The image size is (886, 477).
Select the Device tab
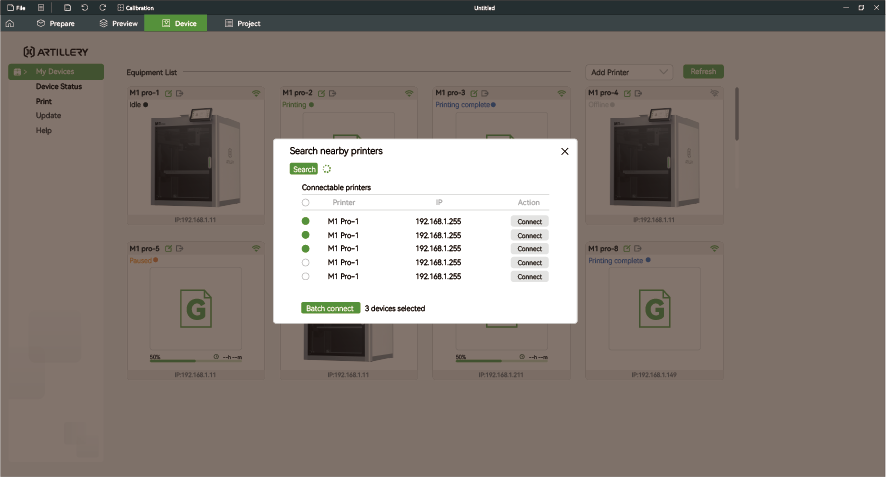click(x=176, y=23)
